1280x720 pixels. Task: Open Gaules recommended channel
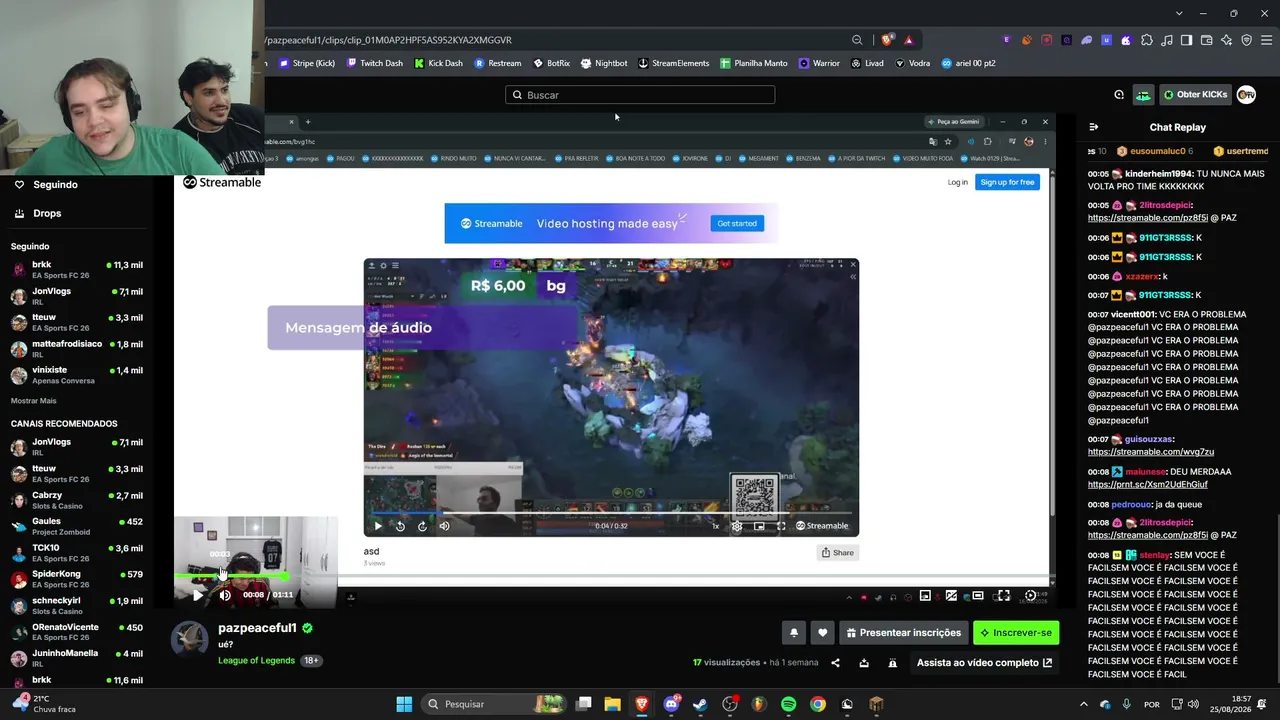tap(76, 526)
